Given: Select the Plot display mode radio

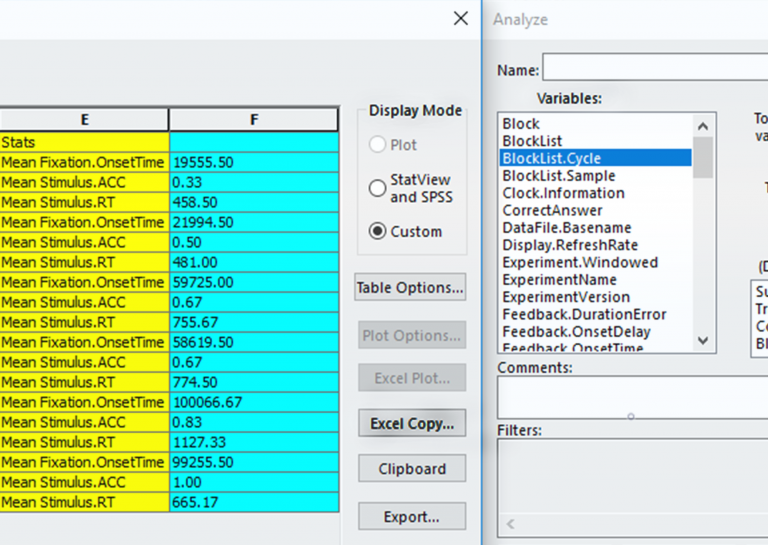Looking at the screenshot, I should (x=377, y=145).
